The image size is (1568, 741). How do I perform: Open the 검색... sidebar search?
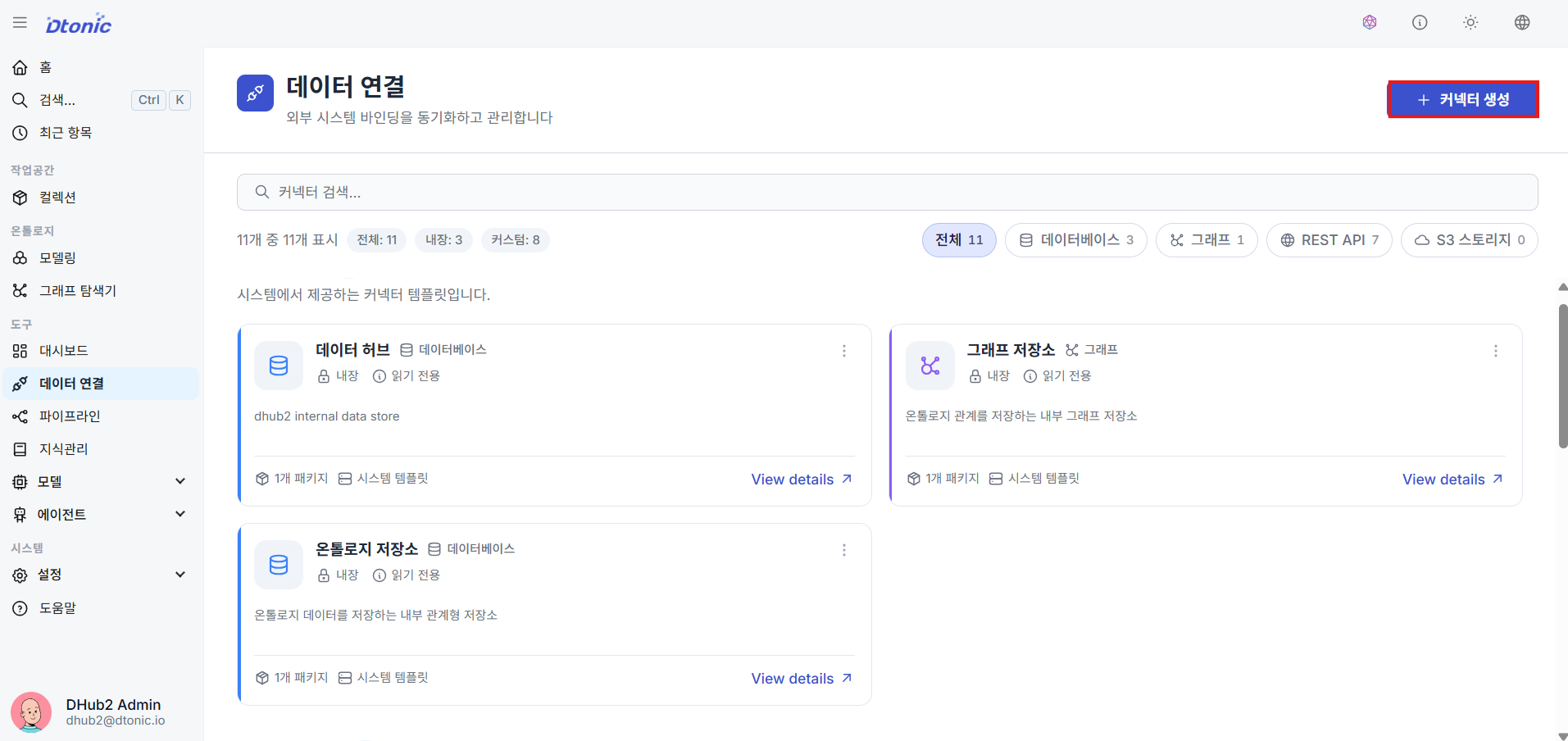pos(101,100)
